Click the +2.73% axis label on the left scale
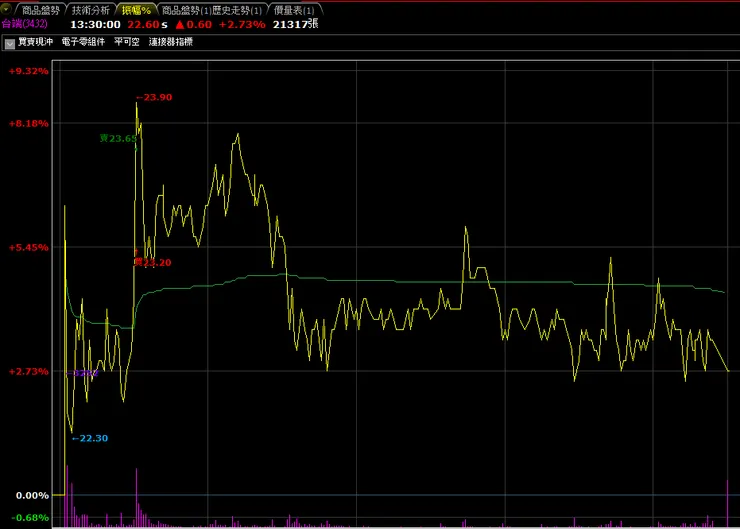Viewport: 740px width, 529px height. 29,372
